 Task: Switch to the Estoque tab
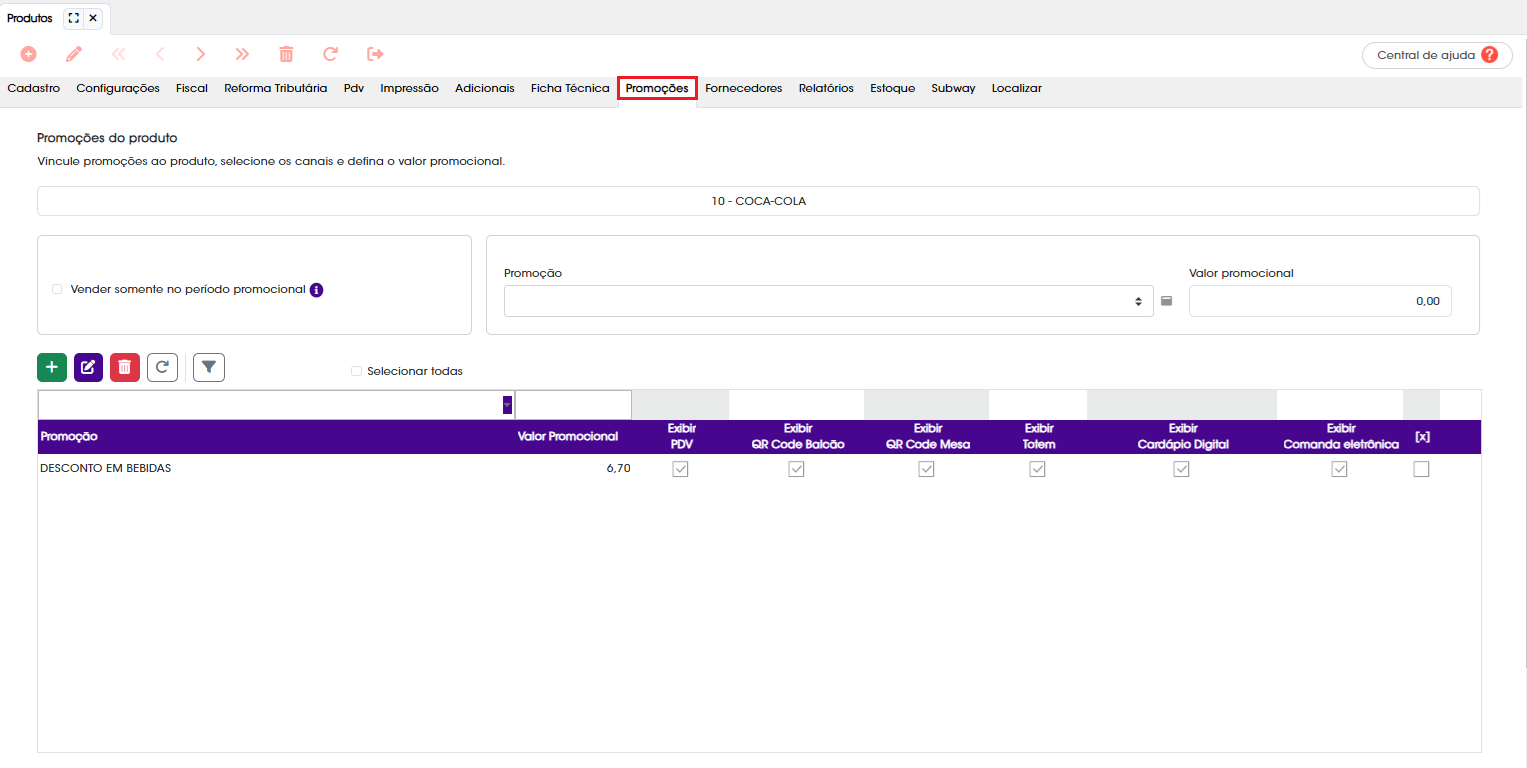point(892,88)
